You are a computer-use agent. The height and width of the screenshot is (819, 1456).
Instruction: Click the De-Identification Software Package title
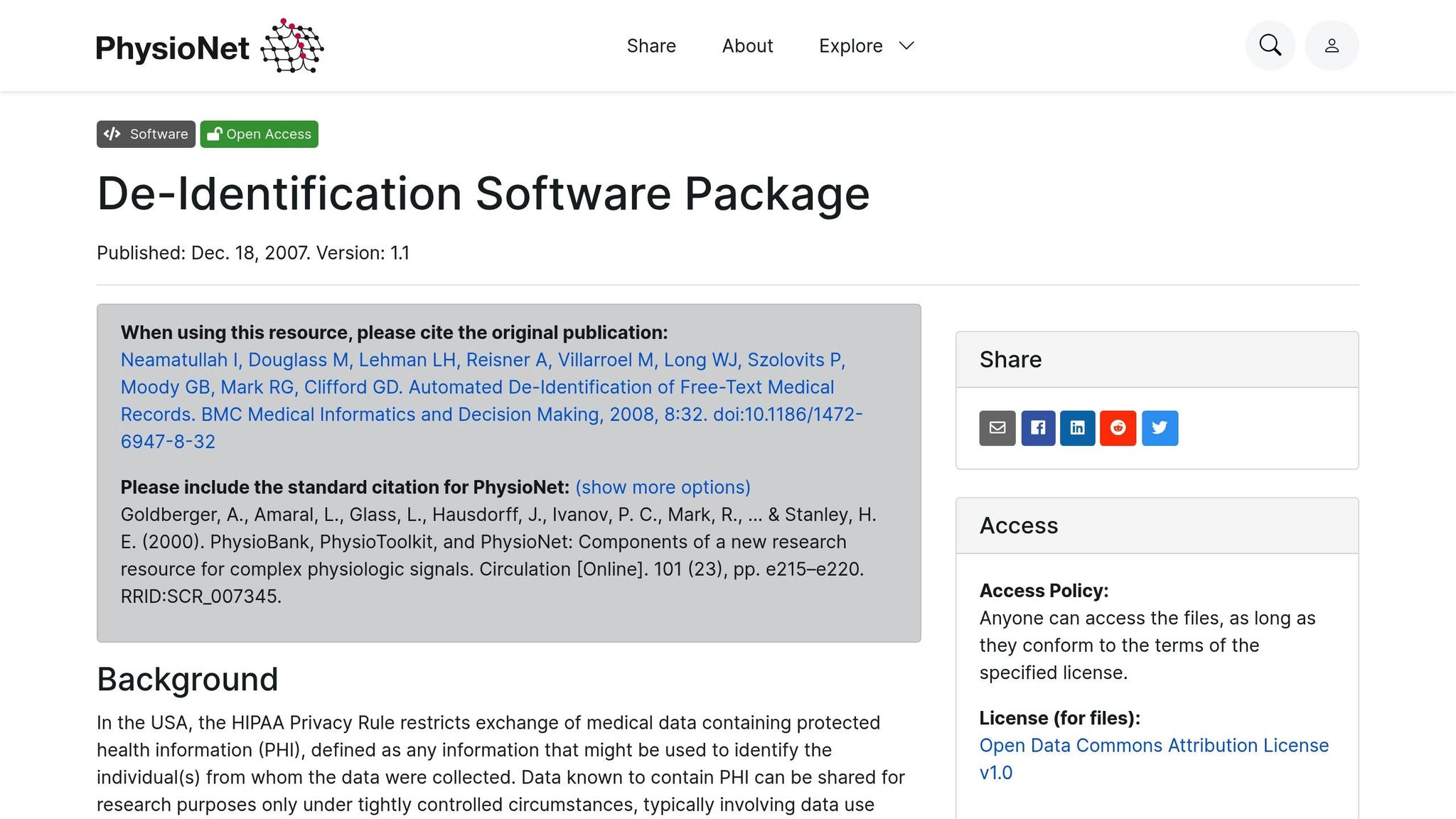(x=483, y=193)
